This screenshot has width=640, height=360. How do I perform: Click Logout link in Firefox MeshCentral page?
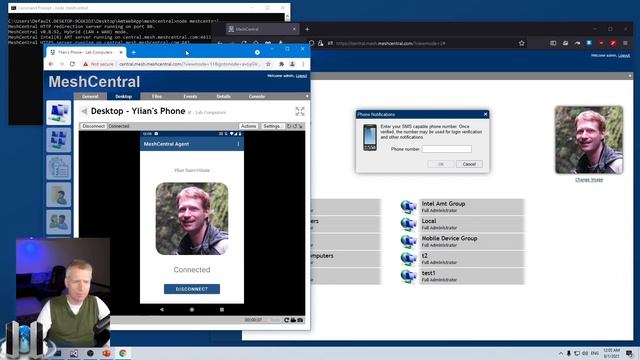[624, 56]
